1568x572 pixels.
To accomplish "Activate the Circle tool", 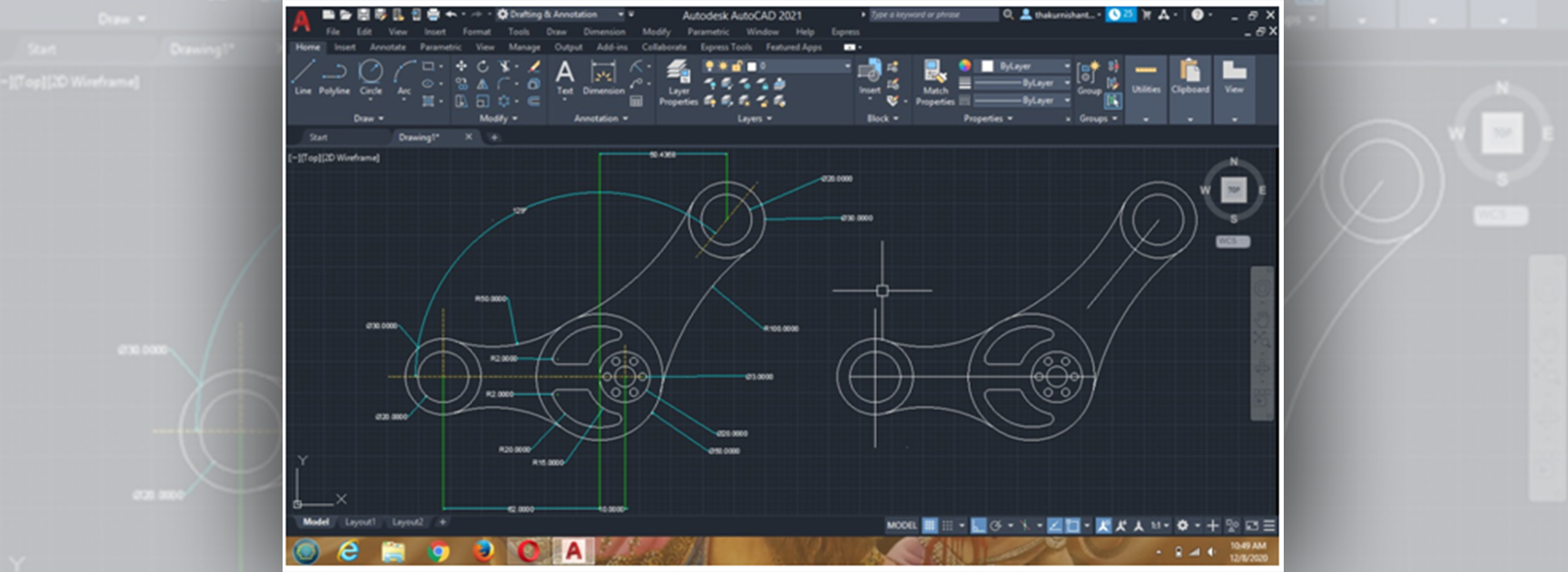I will (371, 77).
